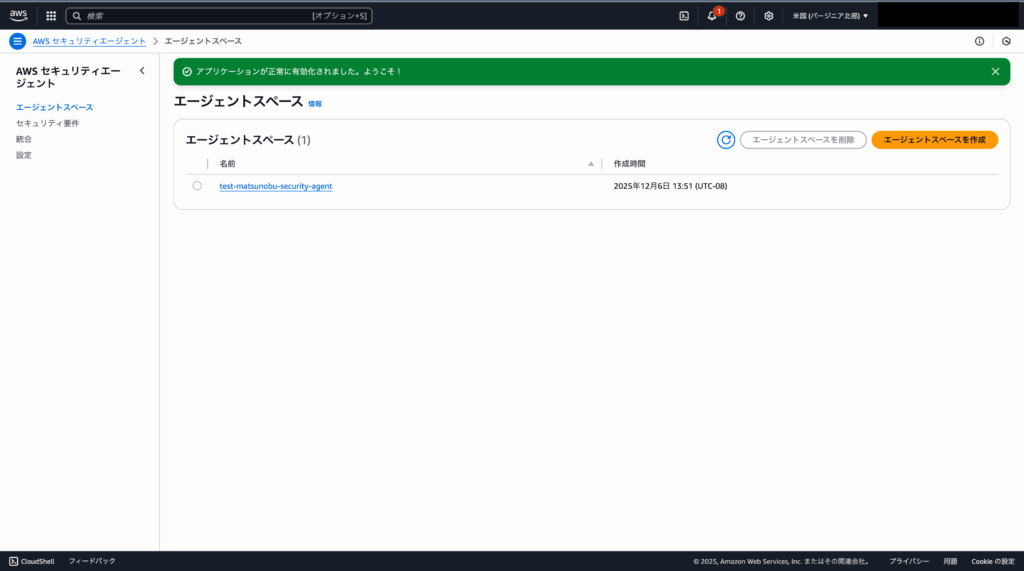Open the services grid menu icon
The width and height of the screenshot is (1024, 571).
[51, 16]
